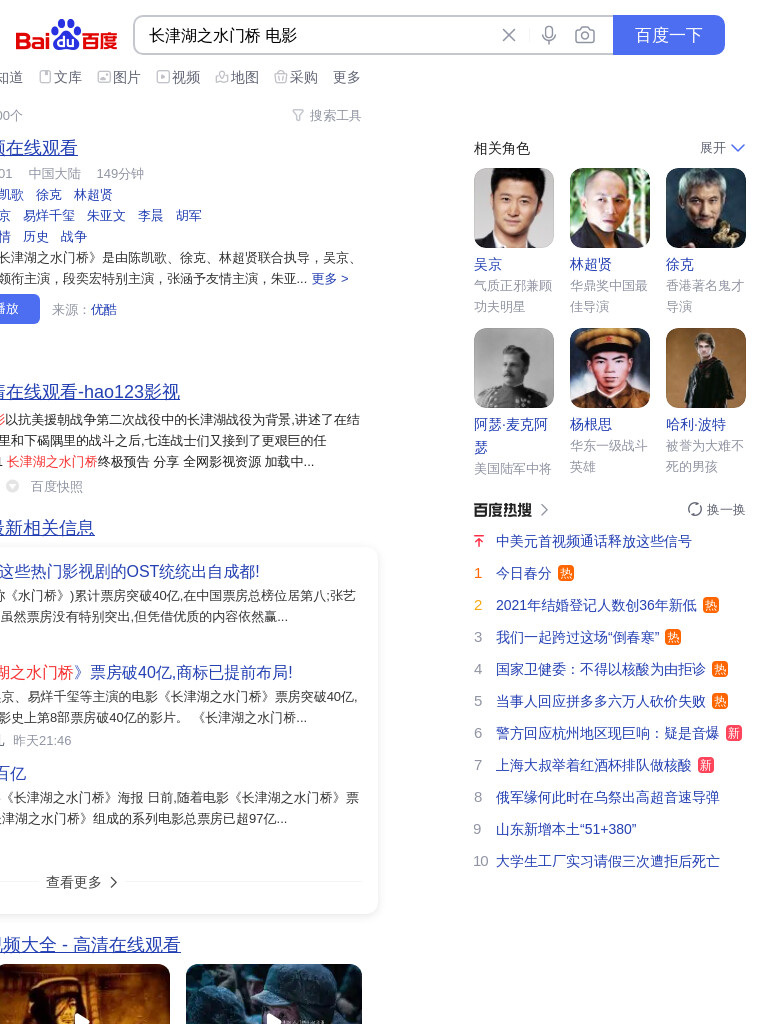This screenshot has width=768, height=1024.
Task: Open the 在线观看 top result title
Action: 39,148
